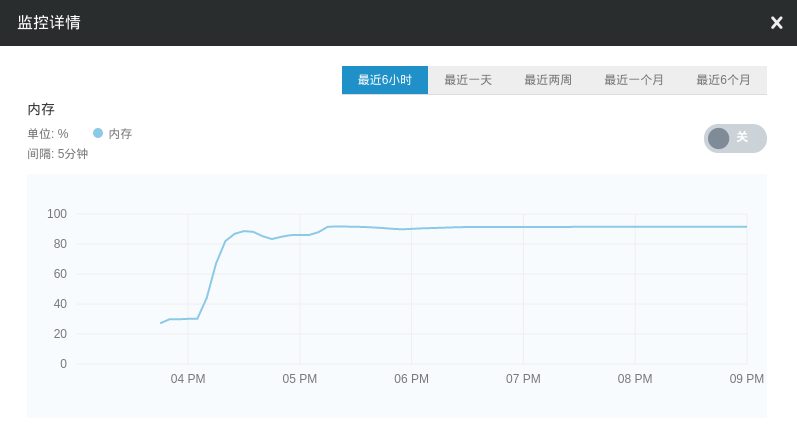Click the 07 PM x-axis label
Viewport: 797px width, 447px height.
click(523, 379)
